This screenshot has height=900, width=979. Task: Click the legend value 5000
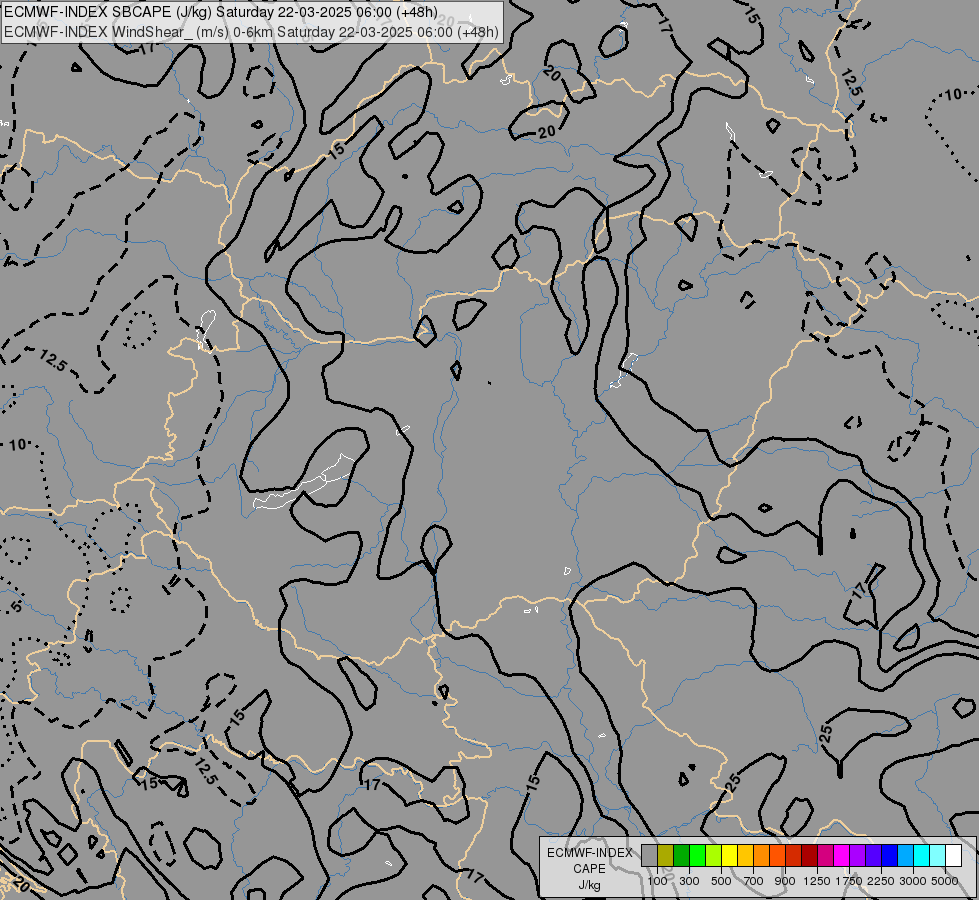945,881
